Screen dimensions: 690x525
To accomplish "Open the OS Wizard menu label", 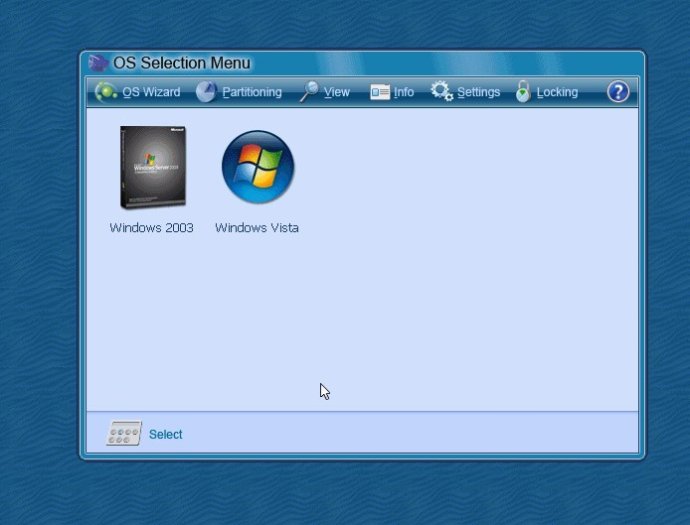I will coord(151,92).
